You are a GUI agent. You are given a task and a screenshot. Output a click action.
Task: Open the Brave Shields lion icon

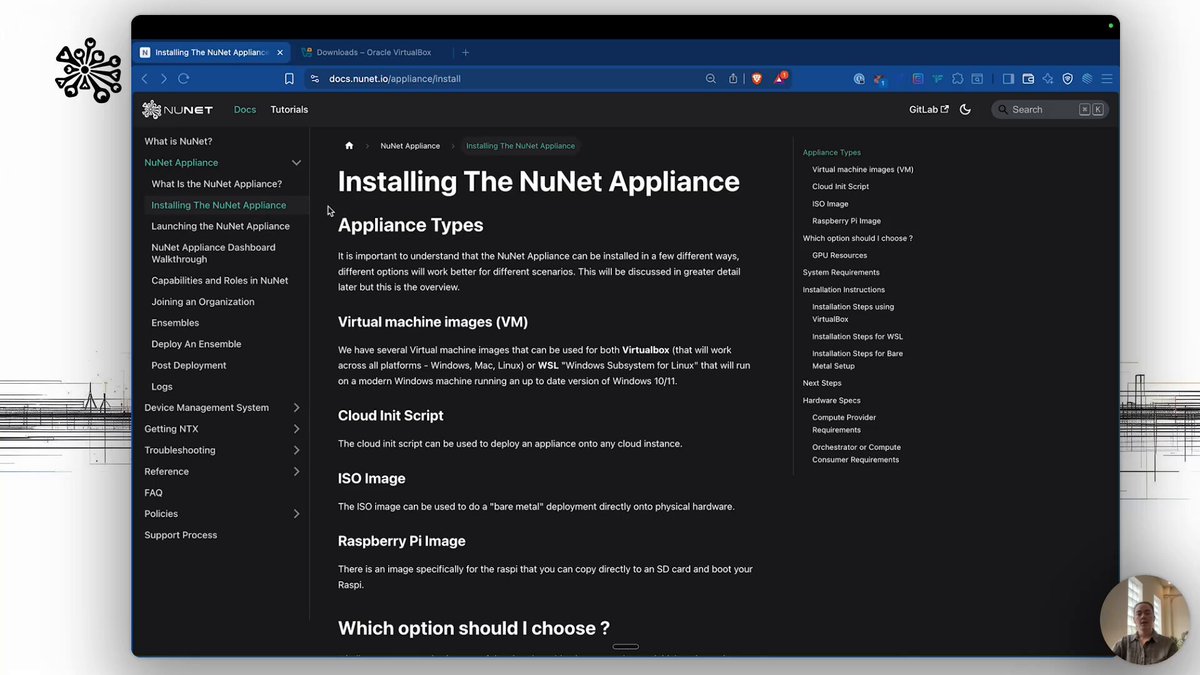tap(757, 78)
